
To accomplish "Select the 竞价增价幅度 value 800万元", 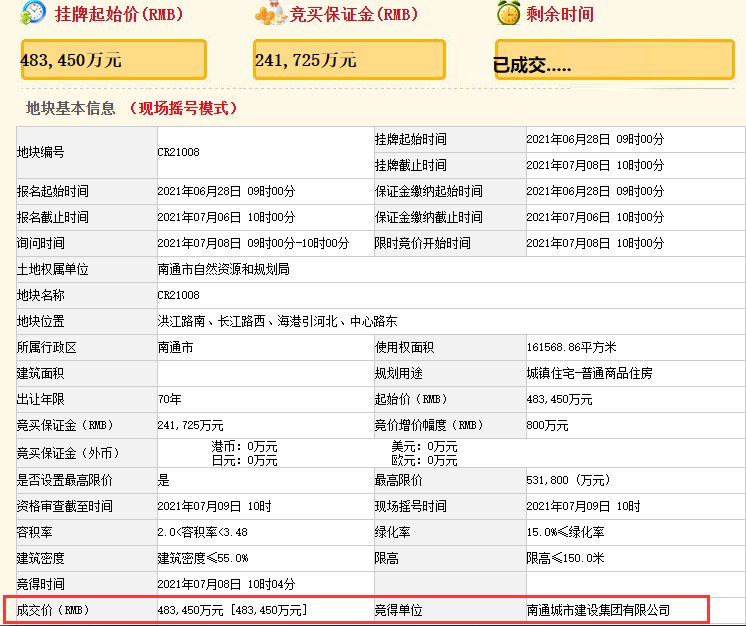I will tap(547, 425).
